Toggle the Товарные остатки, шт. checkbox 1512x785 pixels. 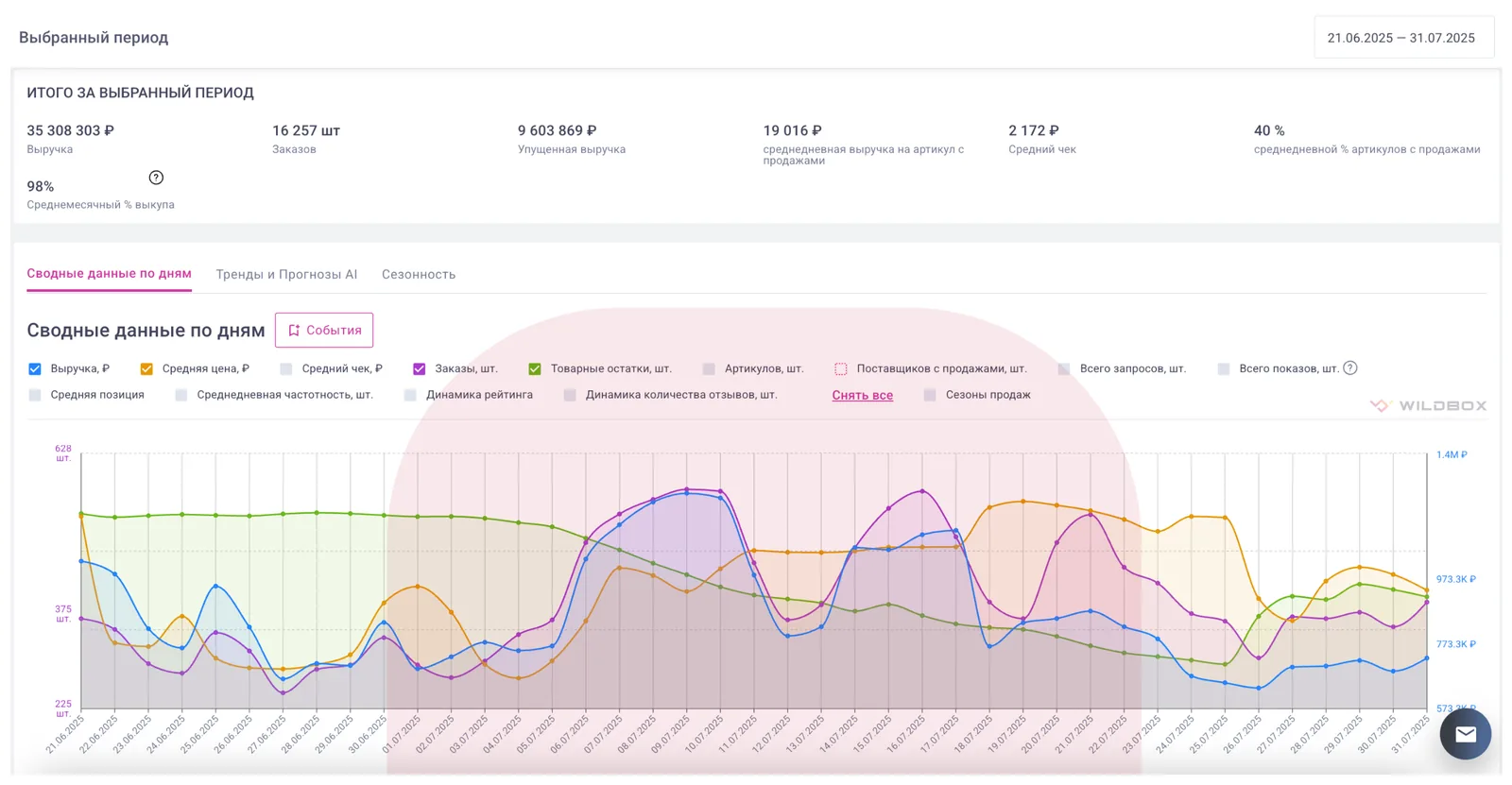coord(535,368)
